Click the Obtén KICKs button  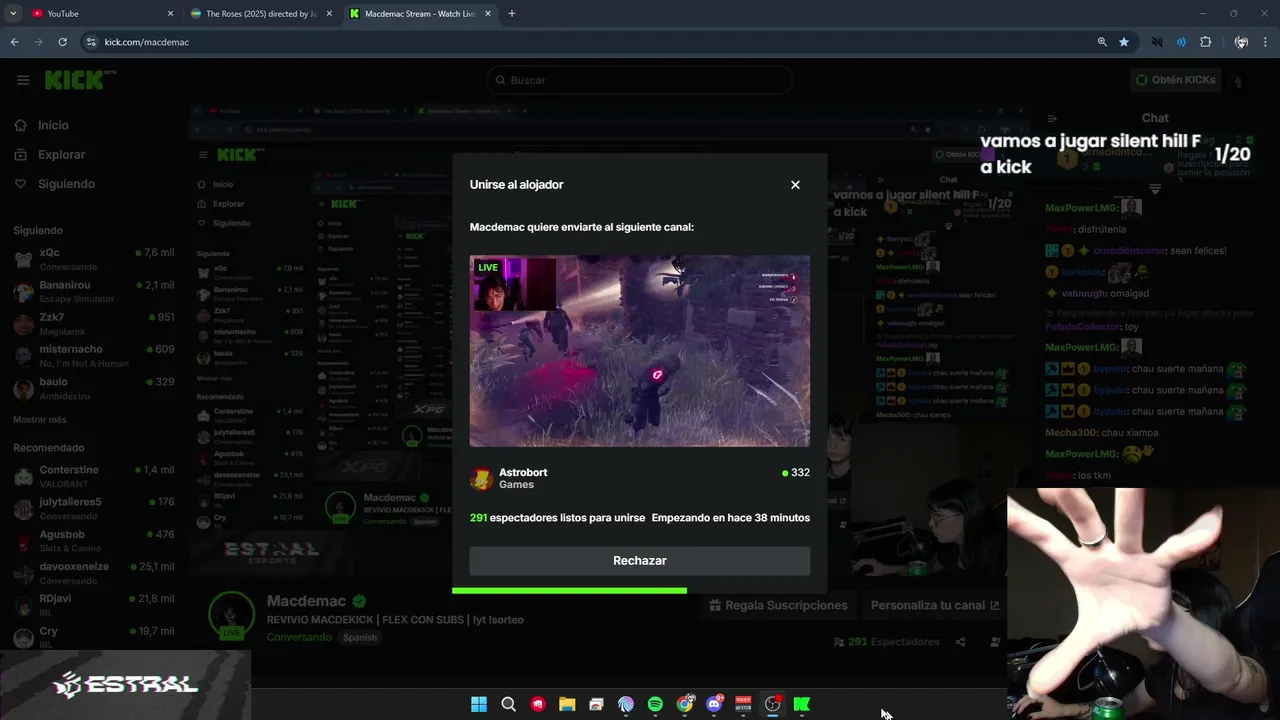(1176, 80)
